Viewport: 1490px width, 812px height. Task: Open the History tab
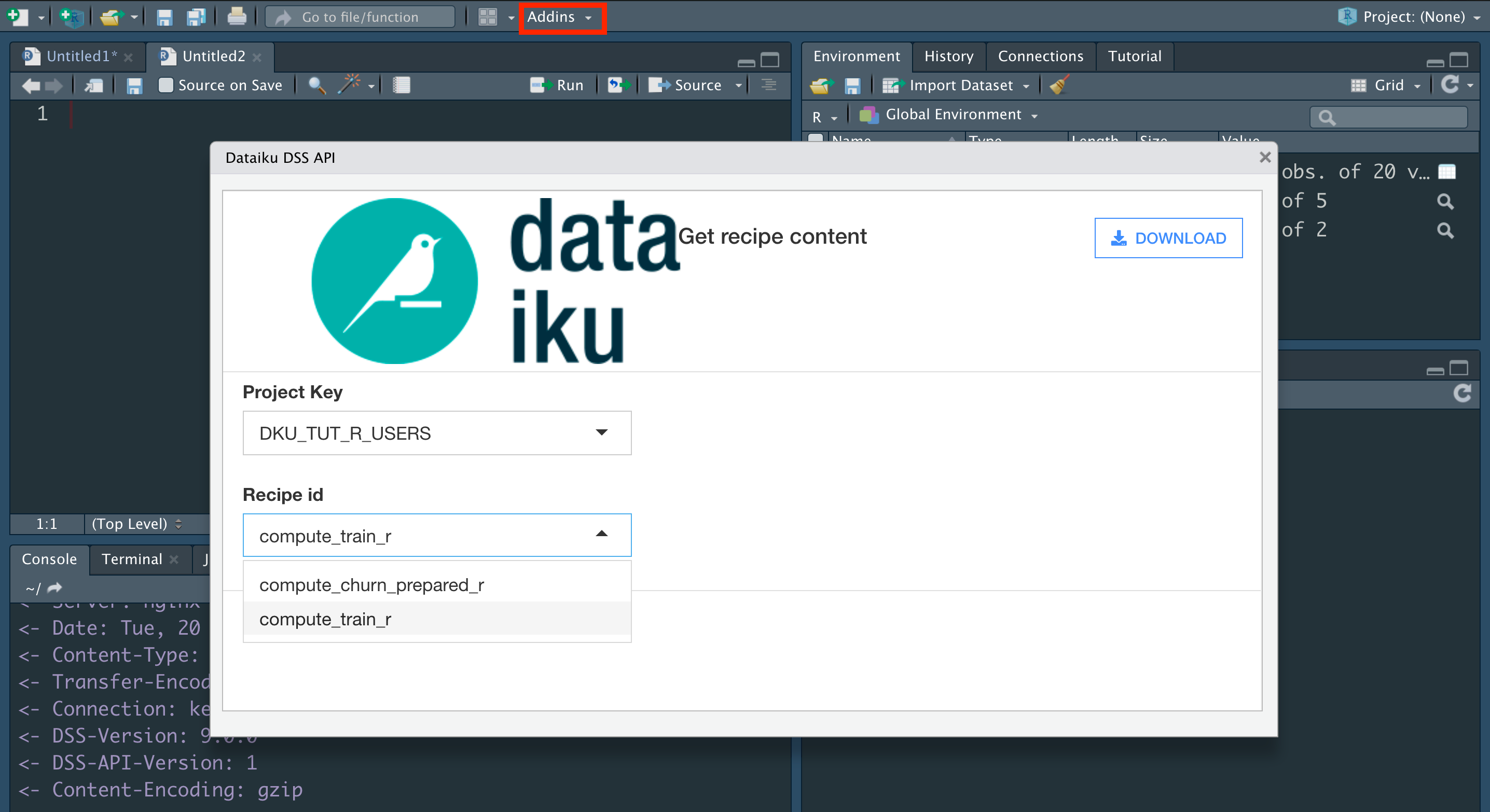[948, 56]
